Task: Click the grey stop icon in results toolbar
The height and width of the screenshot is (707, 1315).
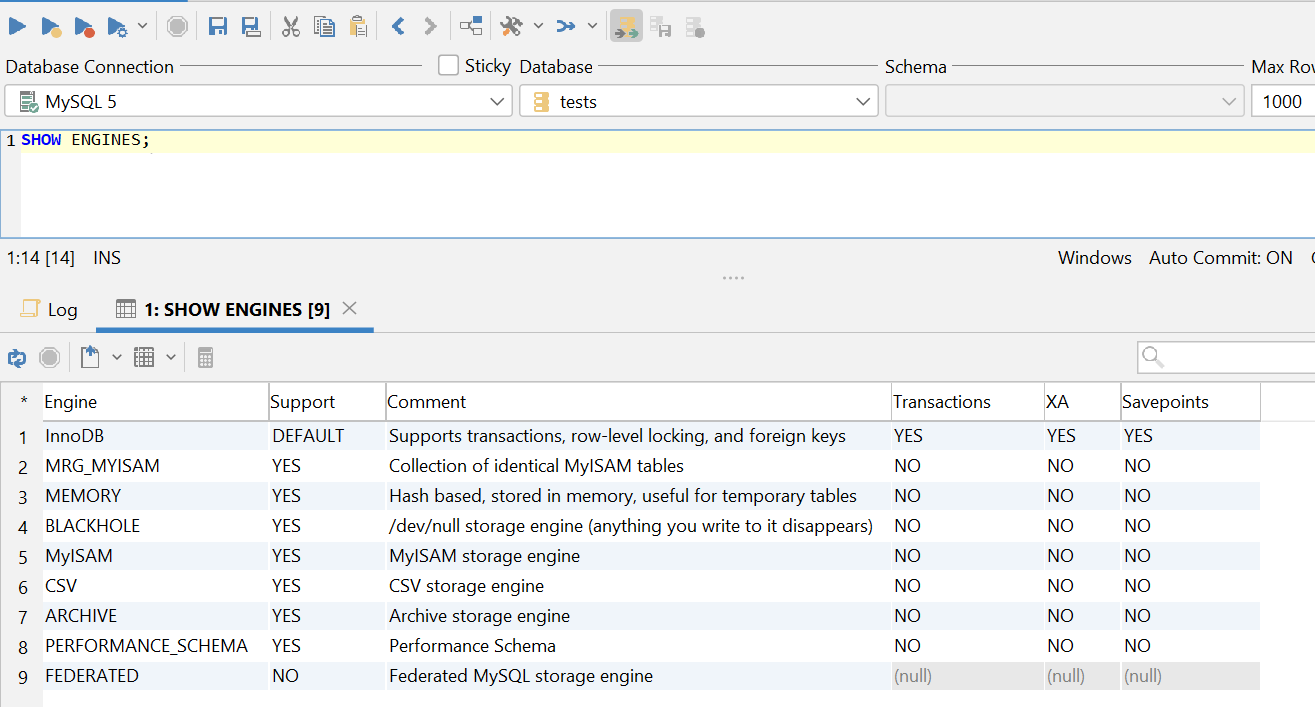Action: pos(49,358)
